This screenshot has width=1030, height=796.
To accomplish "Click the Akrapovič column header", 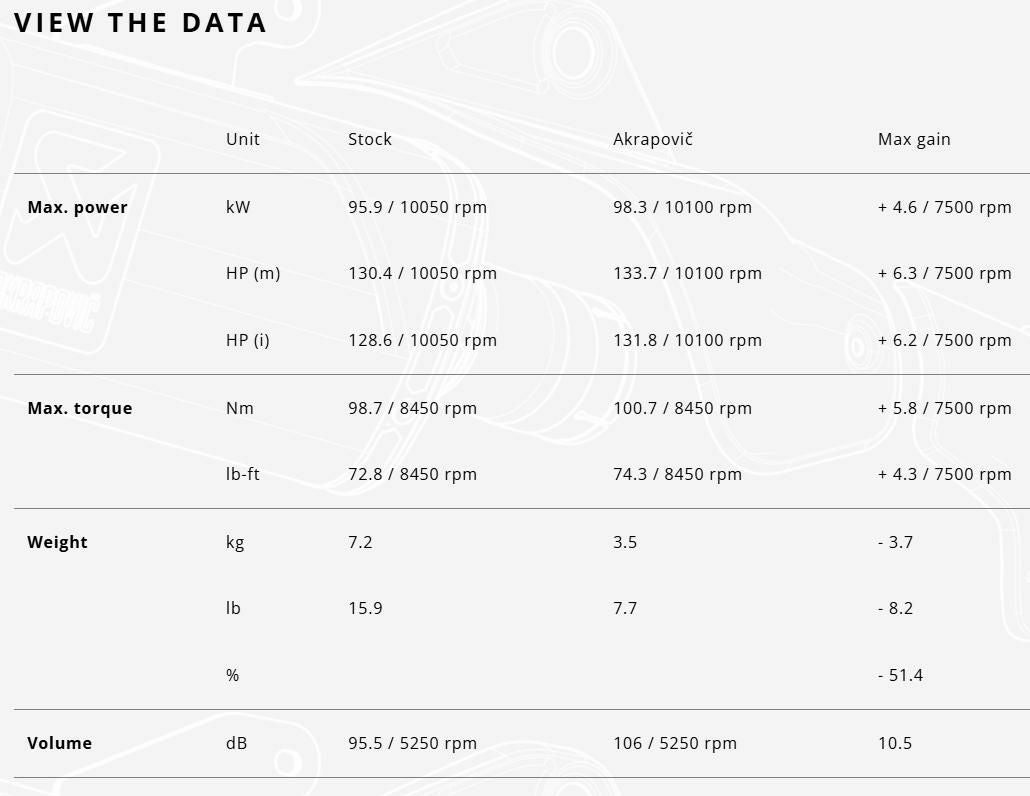I will (652, 139).
